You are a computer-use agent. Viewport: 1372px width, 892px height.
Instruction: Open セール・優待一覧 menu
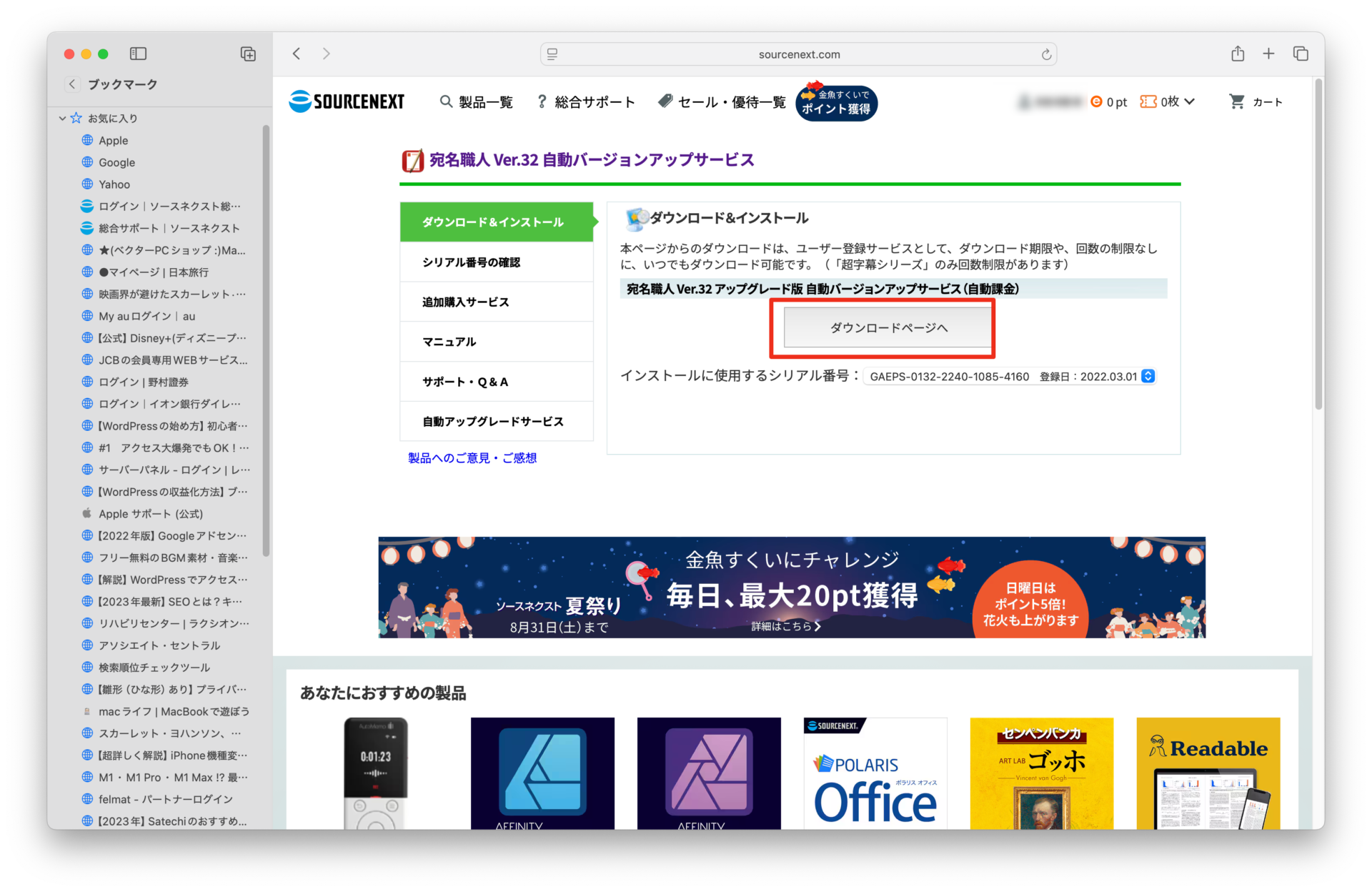(x=722, y=102)
